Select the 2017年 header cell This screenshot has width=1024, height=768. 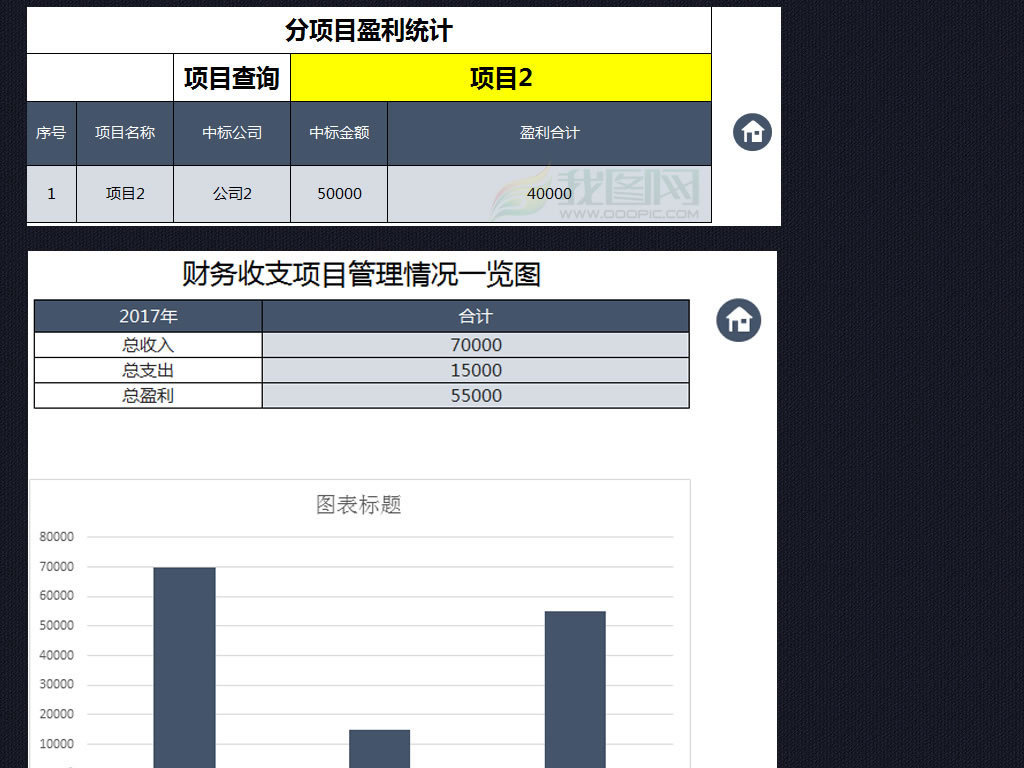tap(148, 316)
